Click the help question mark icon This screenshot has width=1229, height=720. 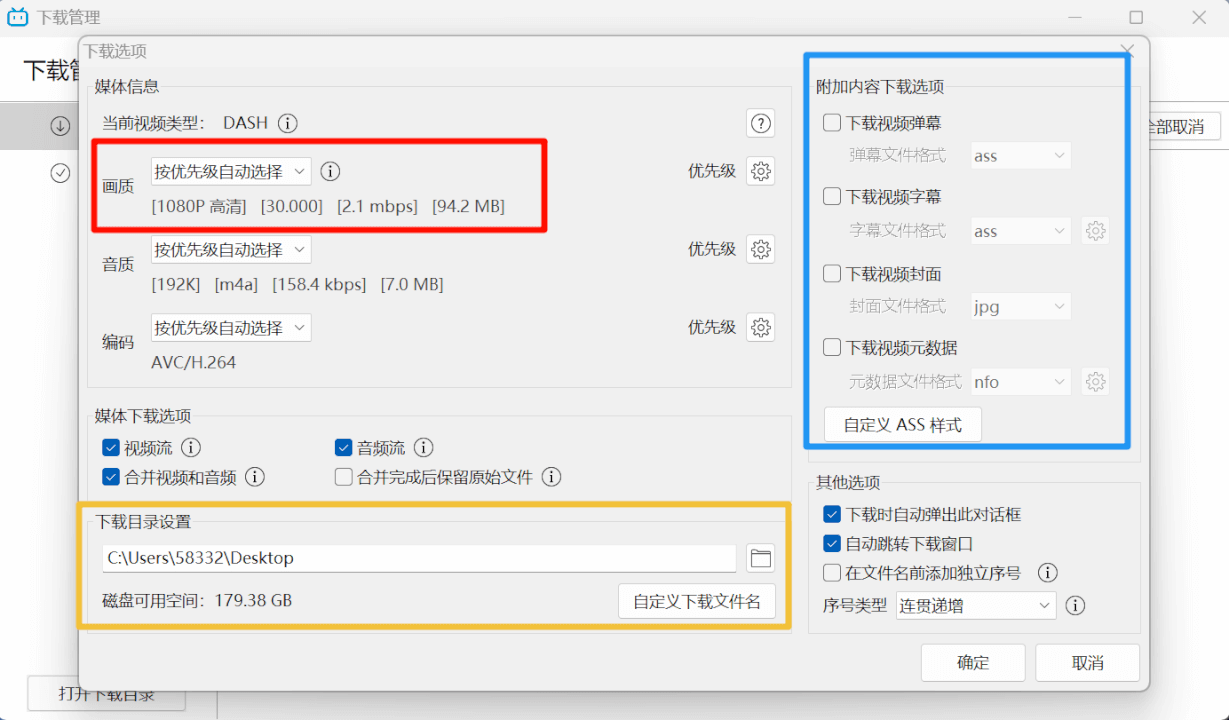coord(761,123)
